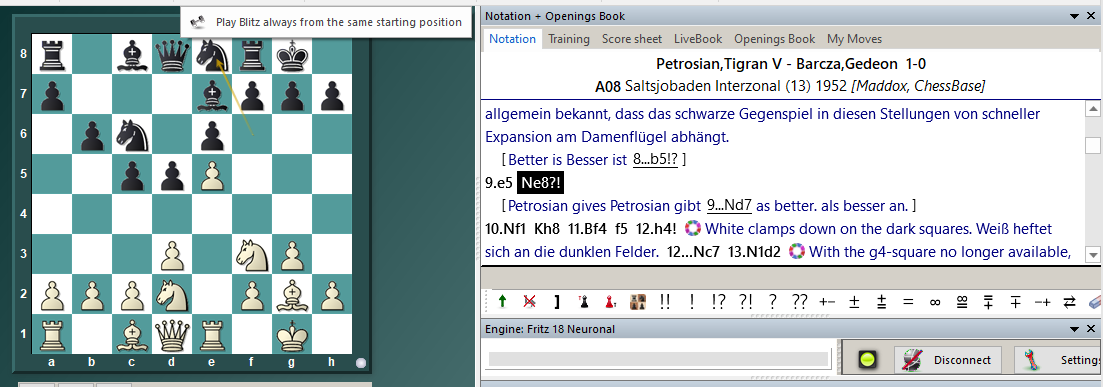Click the ?! dubious move symbol in toolbar
The image size is (1103, 387).
746,302
